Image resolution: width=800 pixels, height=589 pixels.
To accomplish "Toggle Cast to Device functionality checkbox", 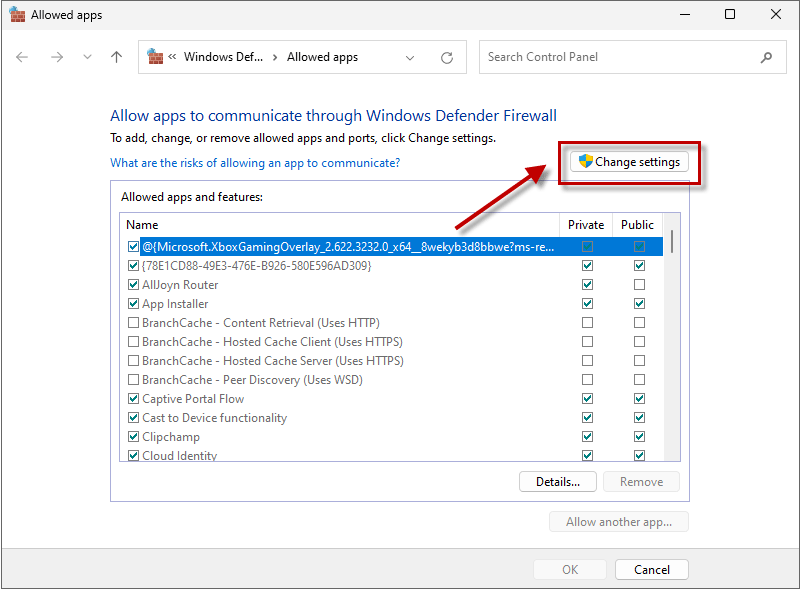I will click(133, 418).
